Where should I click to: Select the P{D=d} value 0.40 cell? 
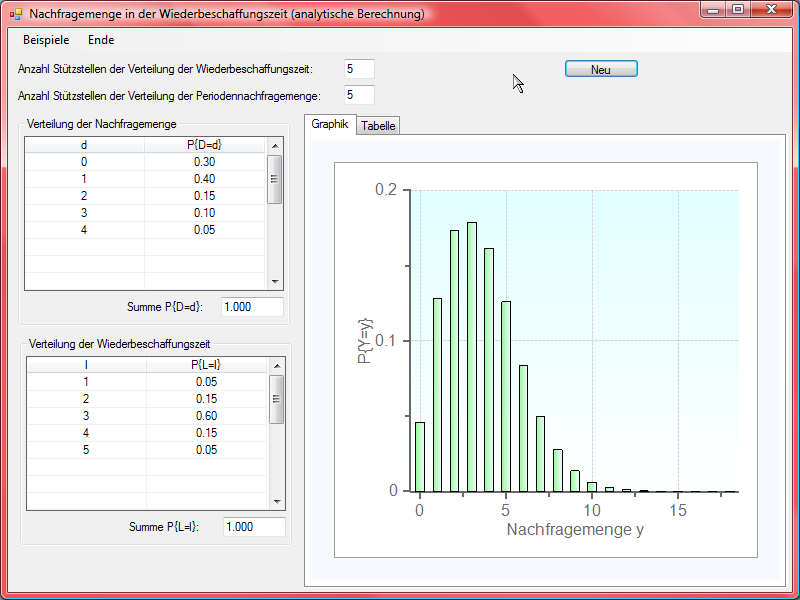(x=204, y=179)
